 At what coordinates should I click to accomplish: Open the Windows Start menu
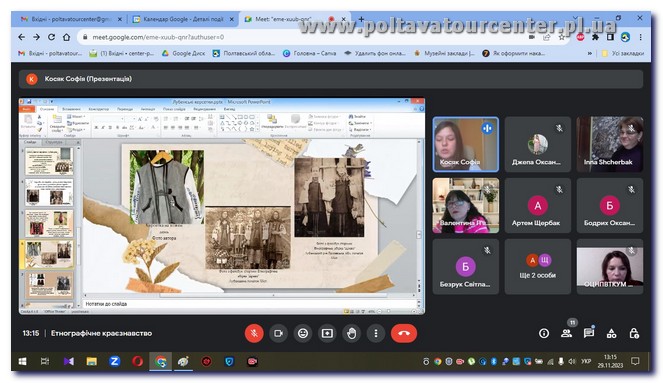[x=22, y=361]
